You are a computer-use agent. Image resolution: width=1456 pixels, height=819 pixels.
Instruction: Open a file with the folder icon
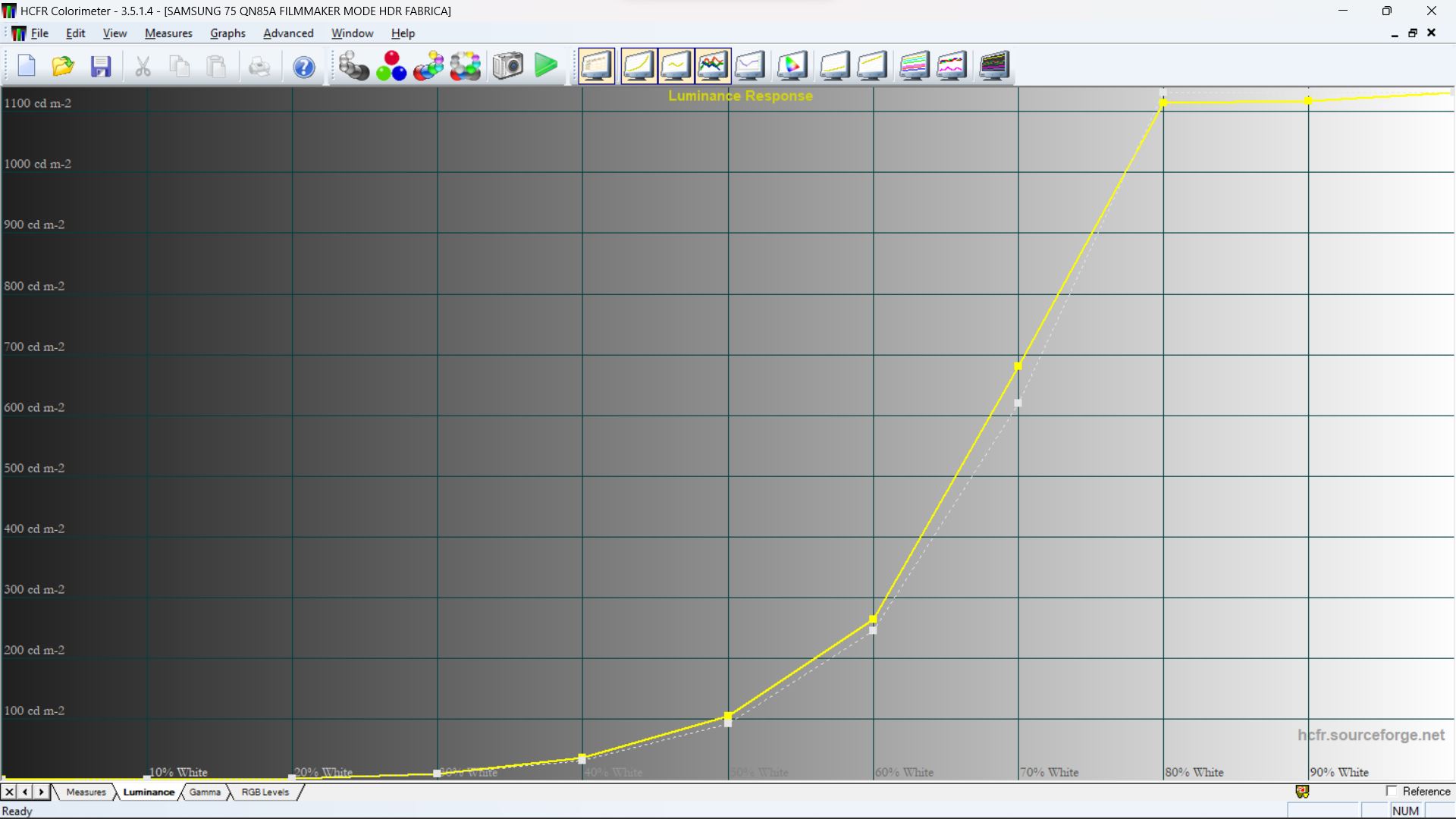tap(63, 66)
